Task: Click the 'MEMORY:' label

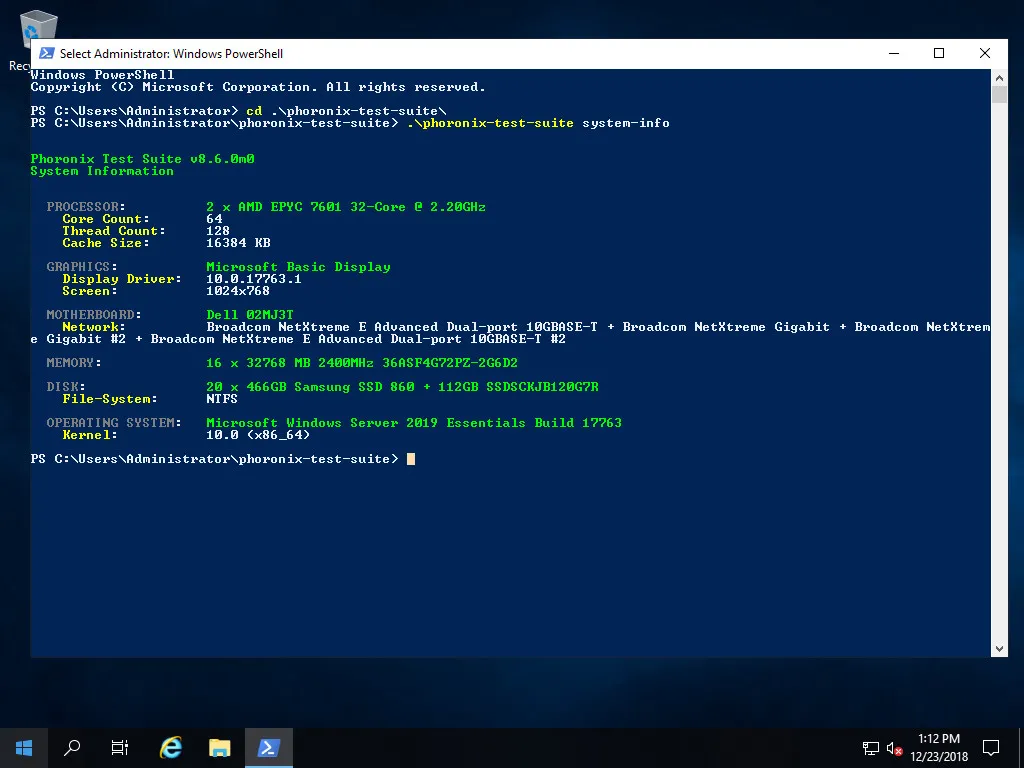Action: 74,363
